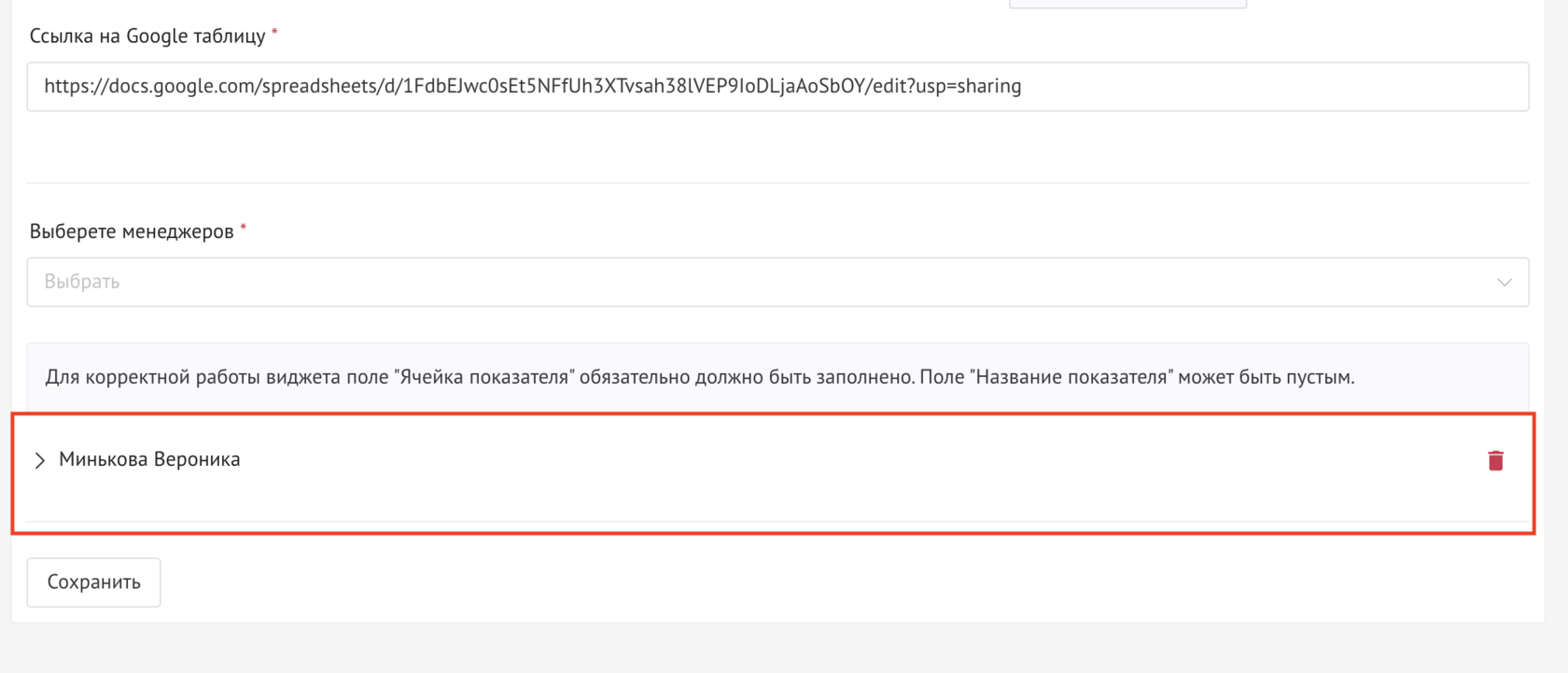Save the form with Сохранить

[x=93, y=582]
